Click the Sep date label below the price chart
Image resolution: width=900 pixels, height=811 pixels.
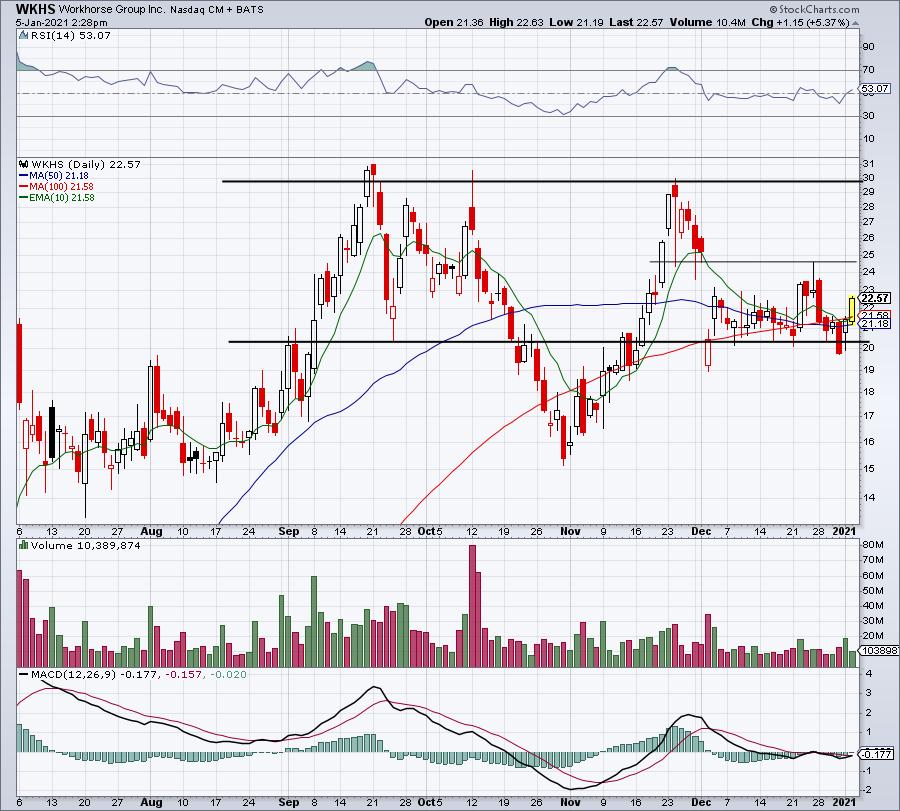click(x=289, y=531)
